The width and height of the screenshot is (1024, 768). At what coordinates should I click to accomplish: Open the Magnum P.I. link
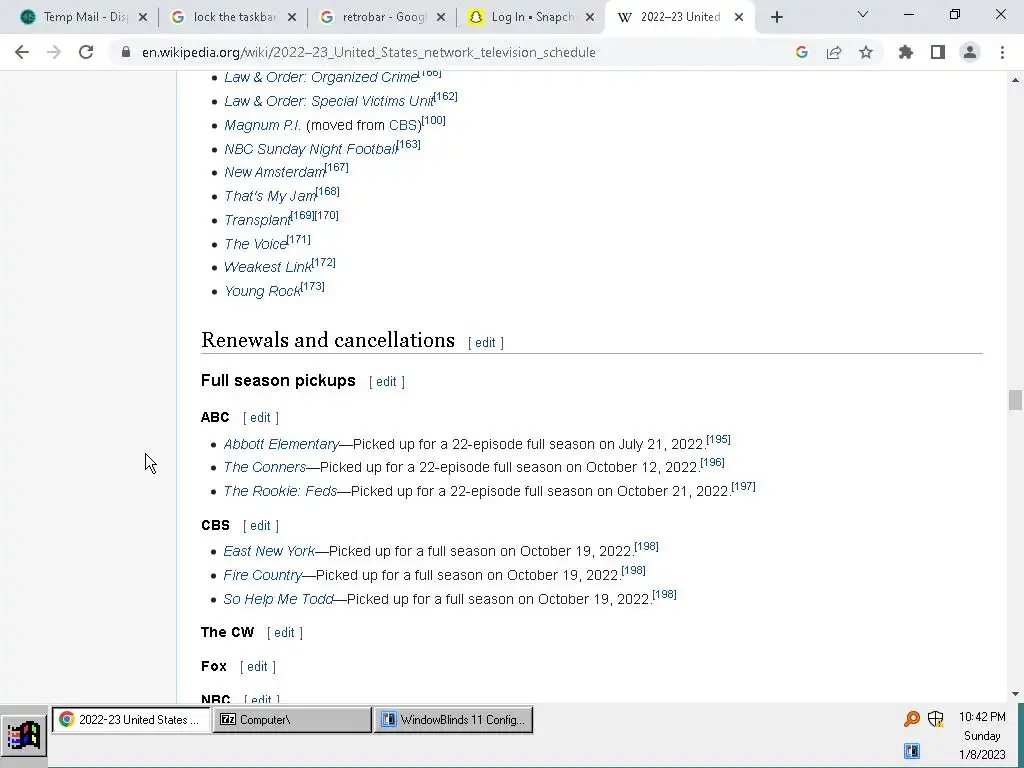(x=262, y=125)
